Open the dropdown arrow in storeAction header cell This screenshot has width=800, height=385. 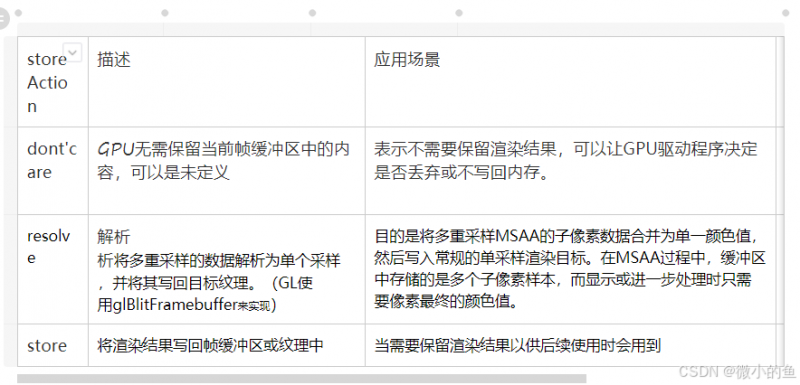[72, 52]
